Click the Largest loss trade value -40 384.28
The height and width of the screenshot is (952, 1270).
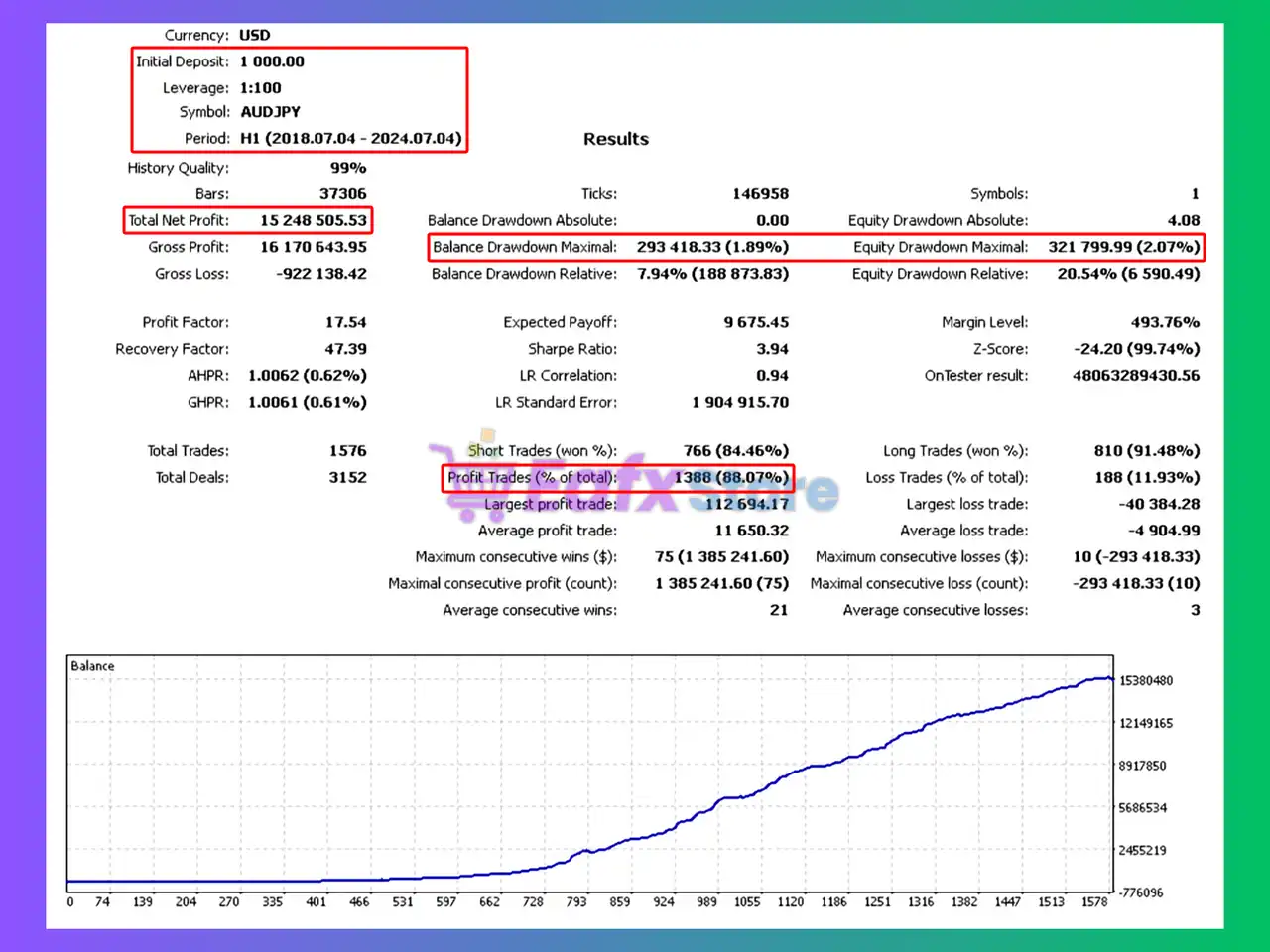point(1159,505)
